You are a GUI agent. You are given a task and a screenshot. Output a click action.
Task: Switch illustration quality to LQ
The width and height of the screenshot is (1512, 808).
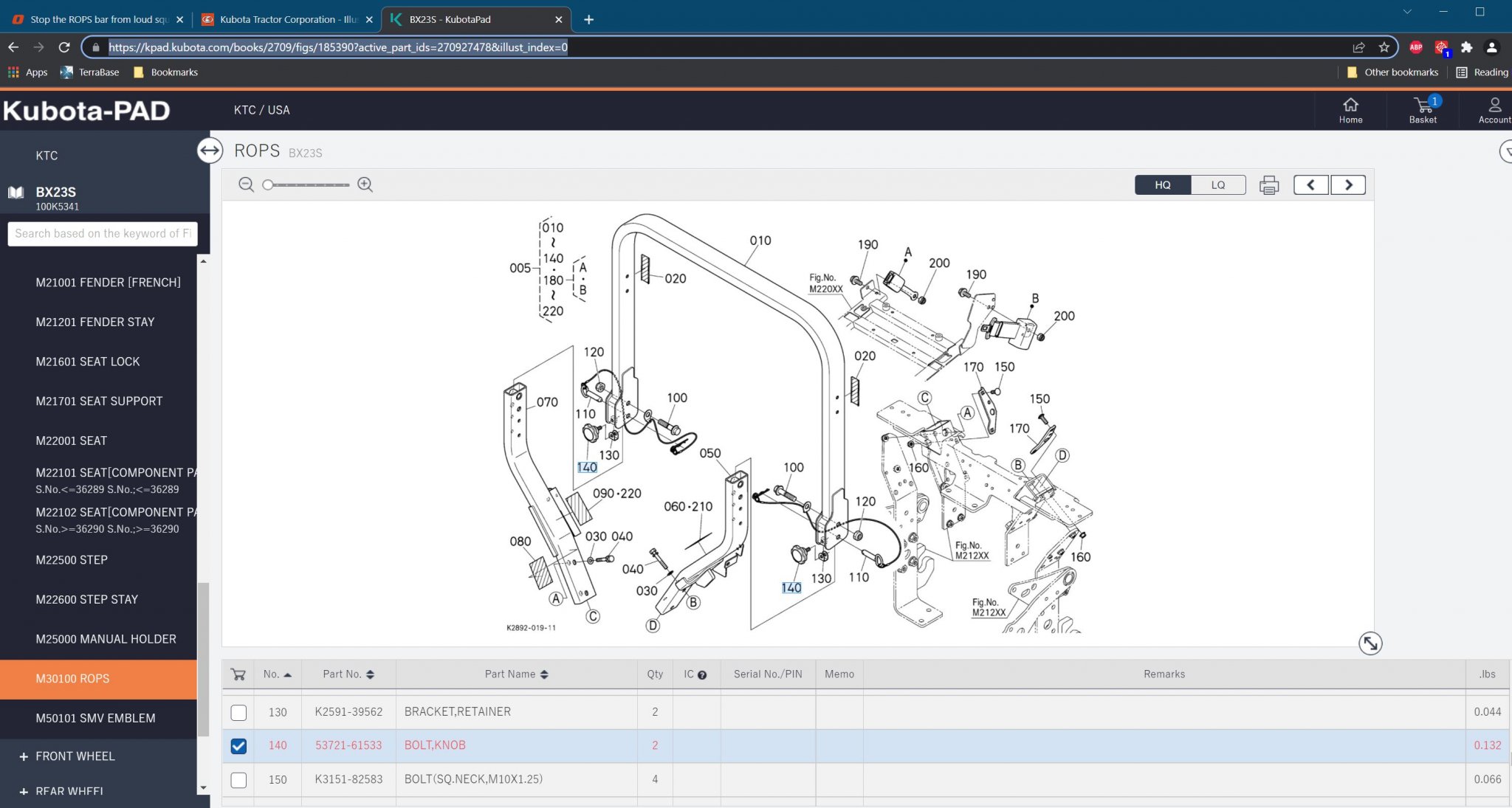(x=1217, y=185)
